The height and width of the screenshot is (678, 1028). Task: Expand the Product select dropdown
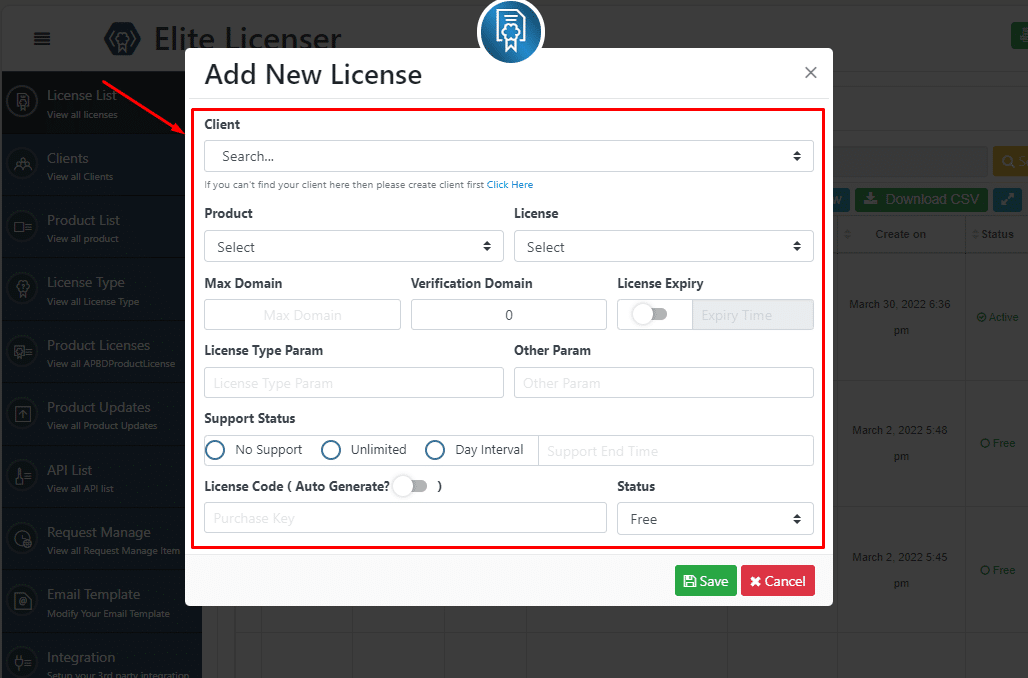point(353,246)
